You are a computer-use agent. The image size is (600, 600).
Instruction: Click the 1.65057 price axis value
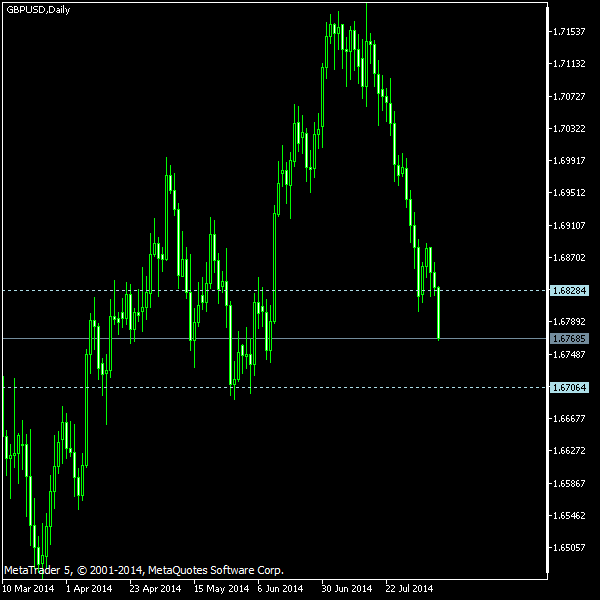(569, 548)
